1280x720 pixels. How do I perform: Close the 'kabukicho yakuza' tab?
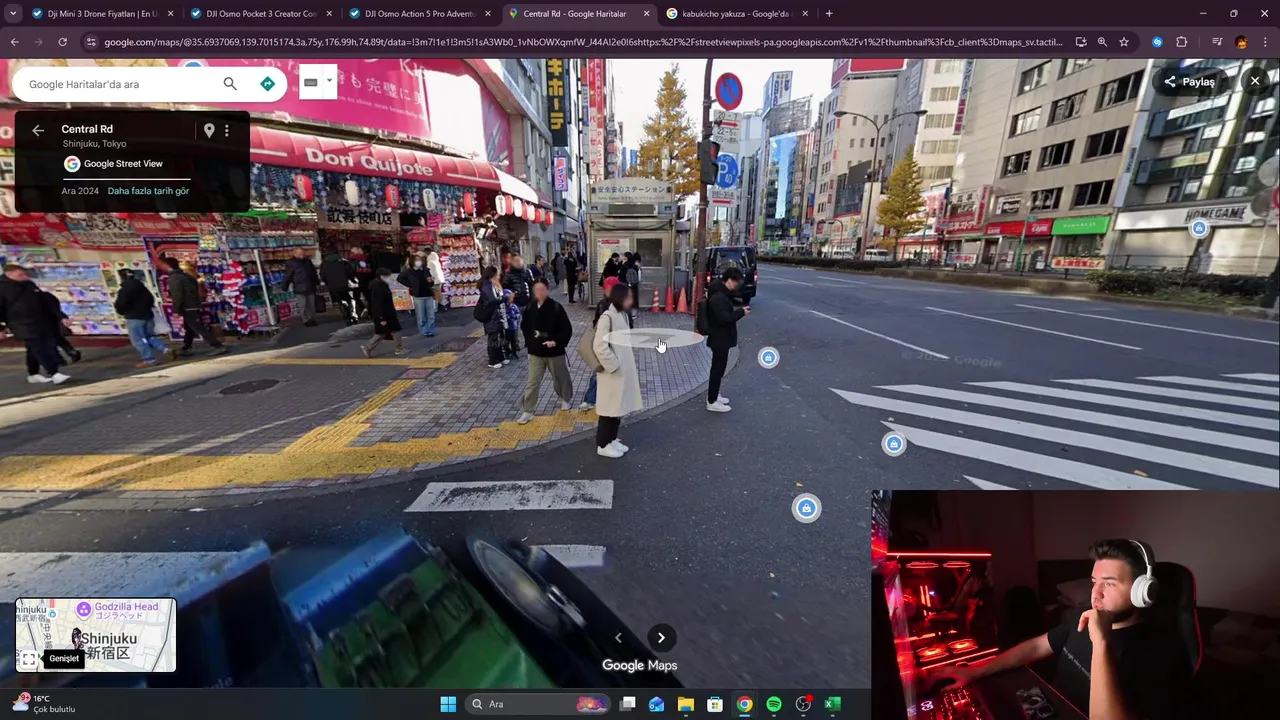pos(805,14)
